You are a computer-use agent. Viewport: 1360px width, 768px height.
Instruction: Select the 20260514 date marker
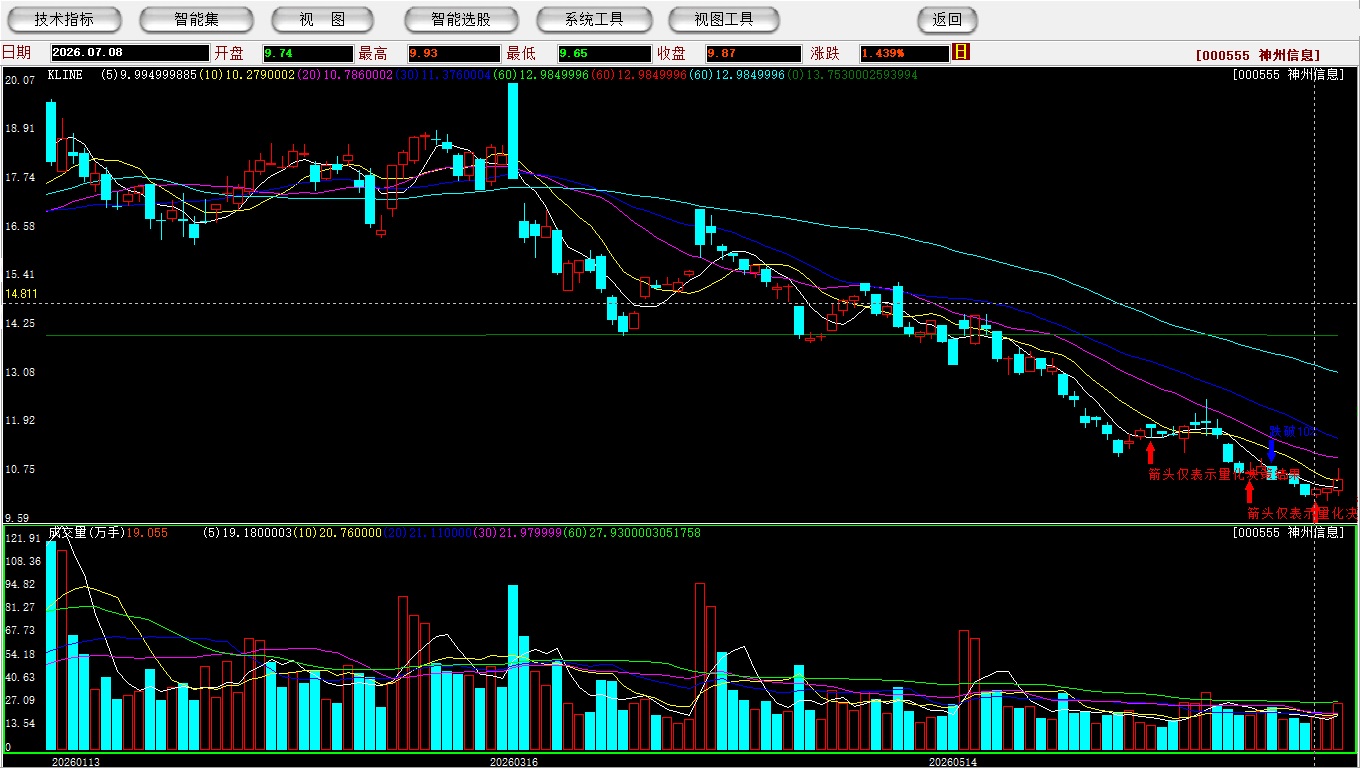click(x=953, y=762)
